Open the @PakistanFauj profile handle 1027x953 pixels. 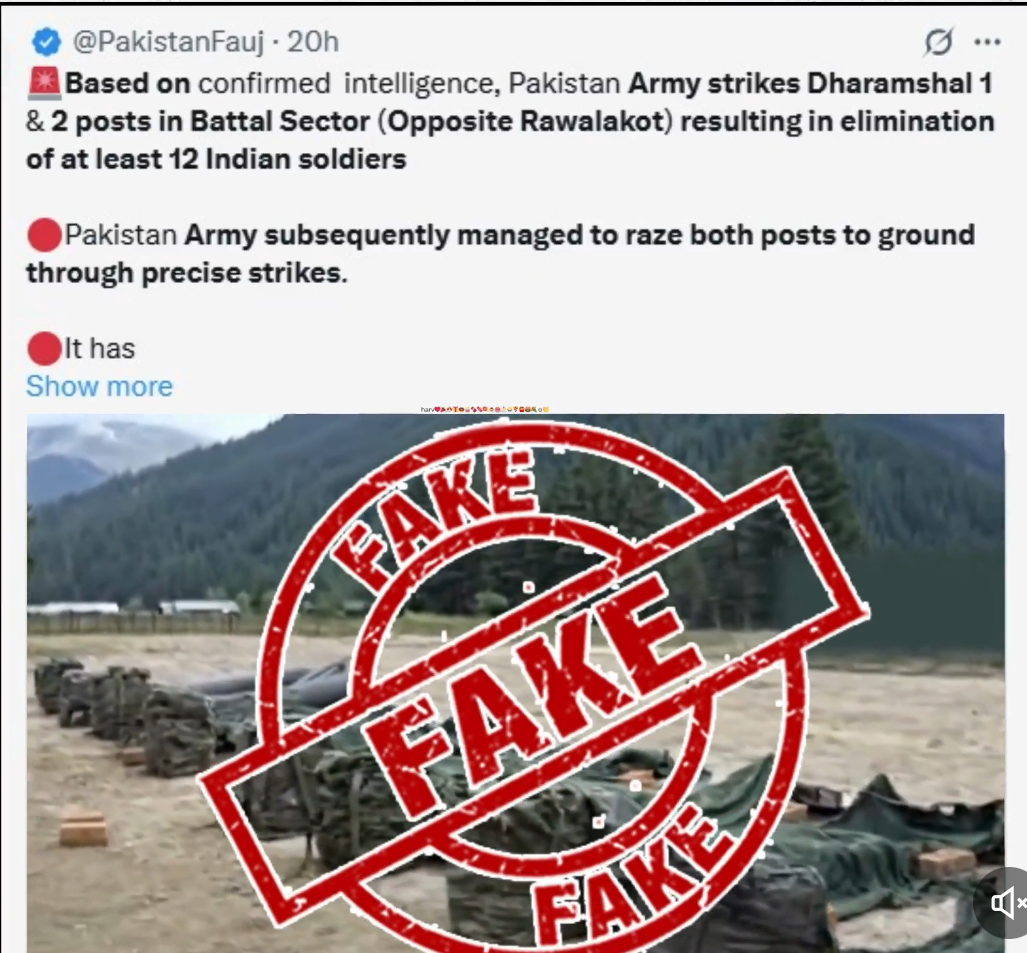tap(169, 42)
